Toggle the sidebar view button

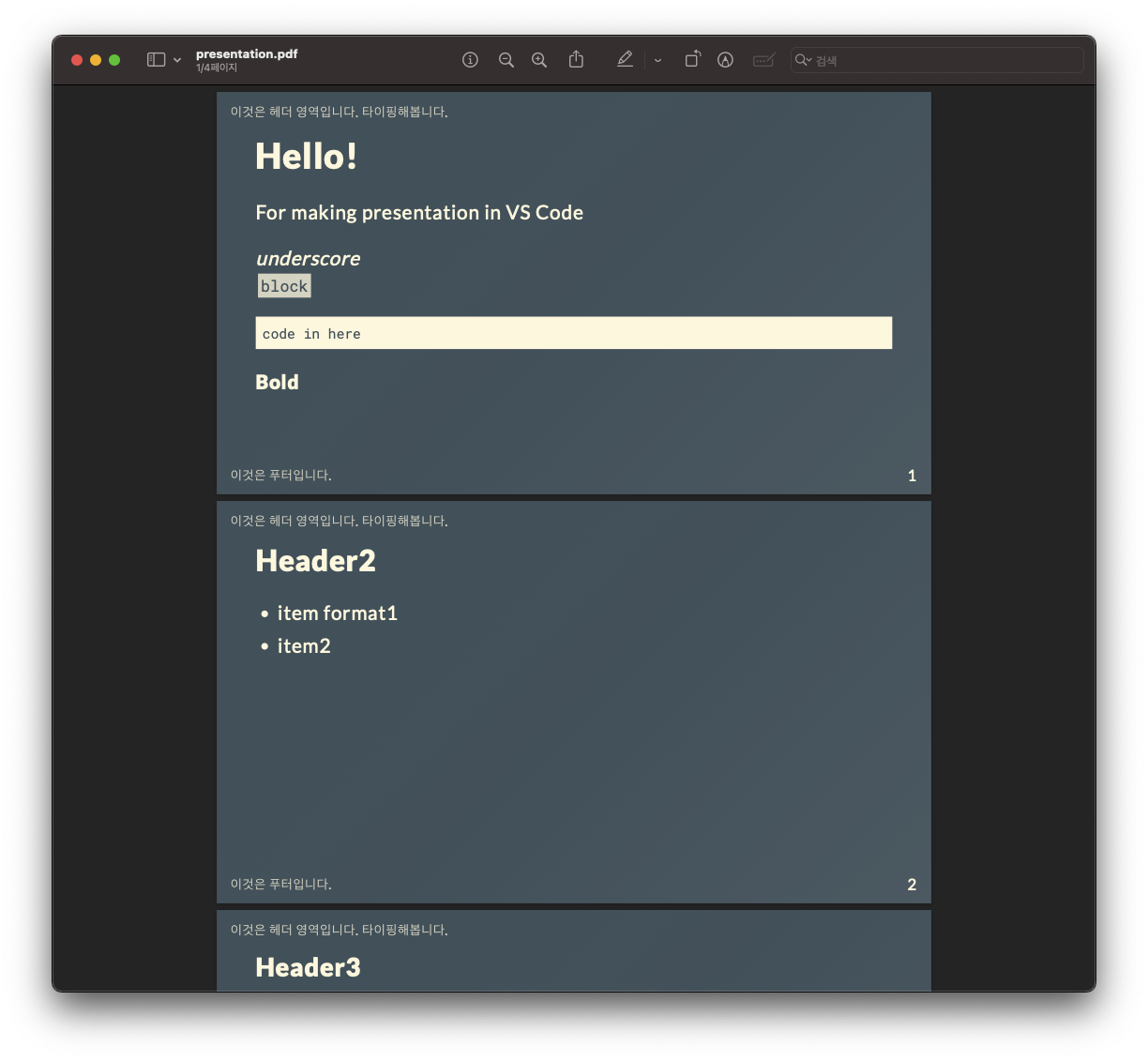[x=156, y=60]
